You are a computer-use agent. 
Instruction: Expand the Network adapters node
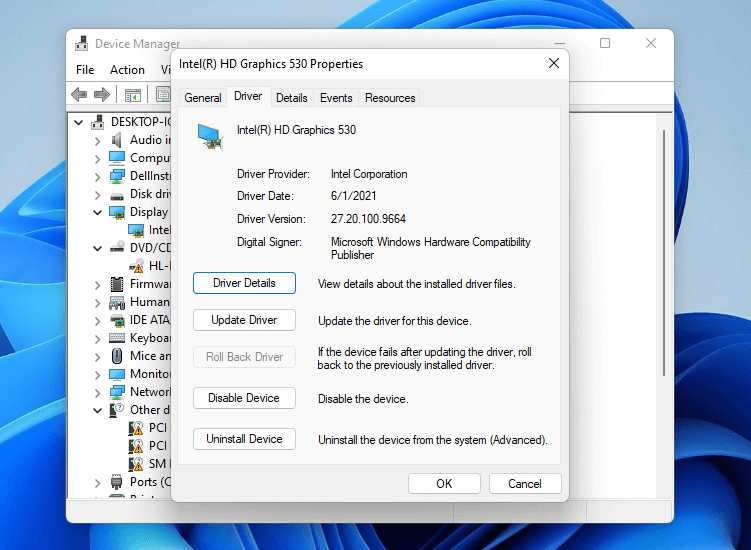click(x=97, y=393)
